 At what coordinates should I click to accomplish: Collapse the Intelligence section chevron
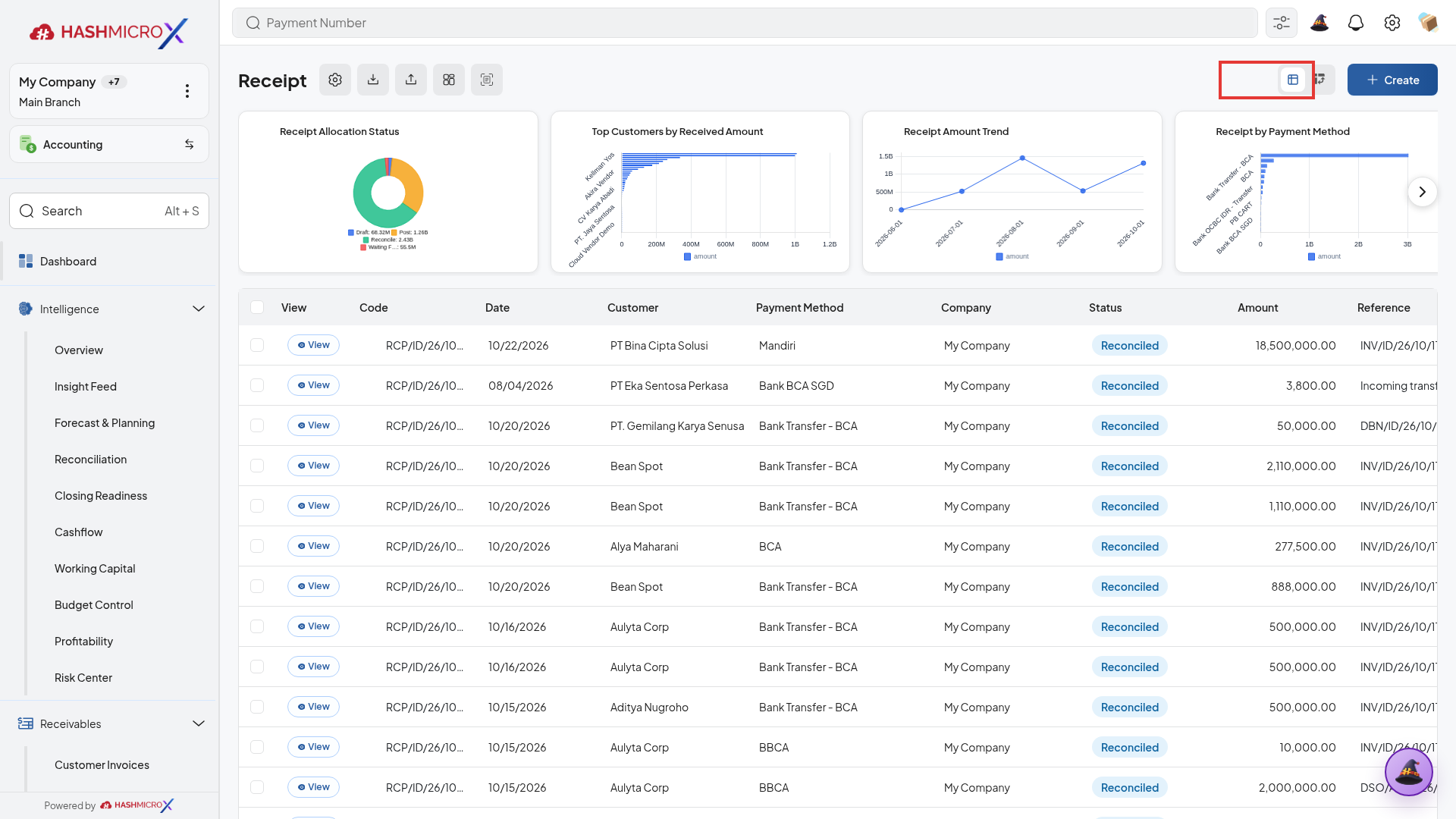click(199, 309)
